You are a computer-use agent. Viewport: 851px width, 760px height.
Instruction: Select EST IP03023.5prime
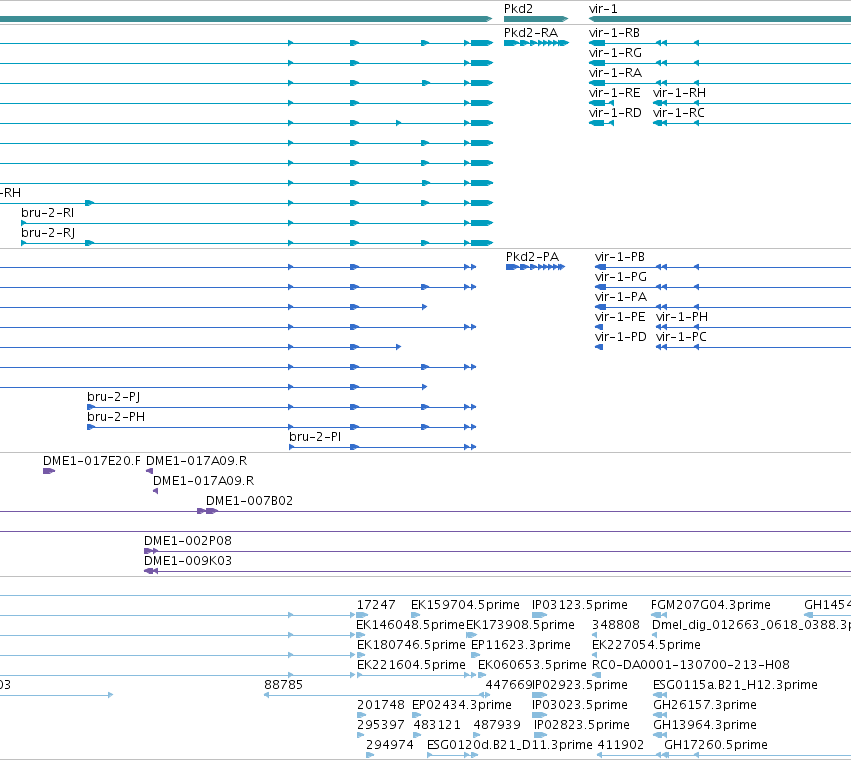(x=580, y=706)
